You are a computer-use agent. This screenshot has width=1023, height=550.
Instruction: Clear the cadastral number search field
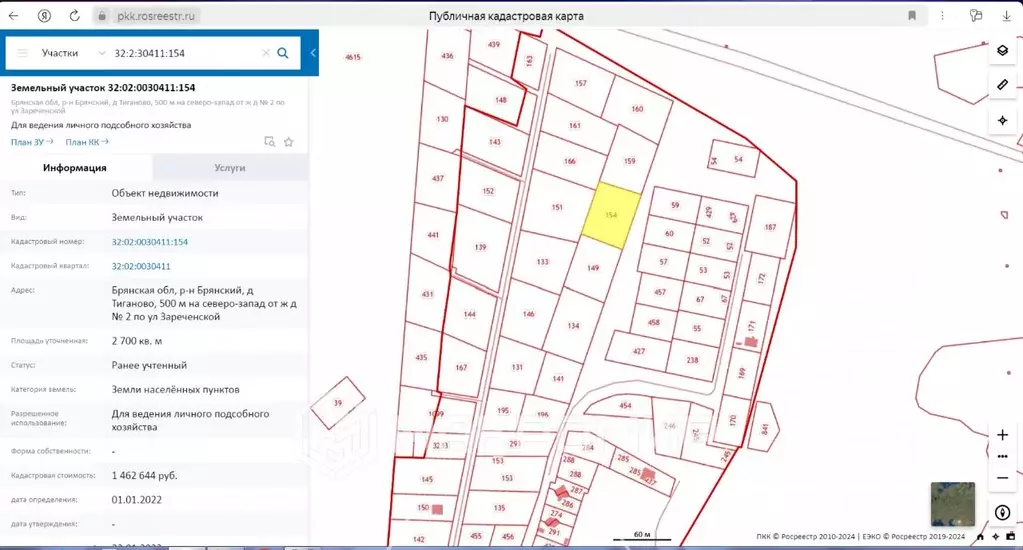coord(265,53)
